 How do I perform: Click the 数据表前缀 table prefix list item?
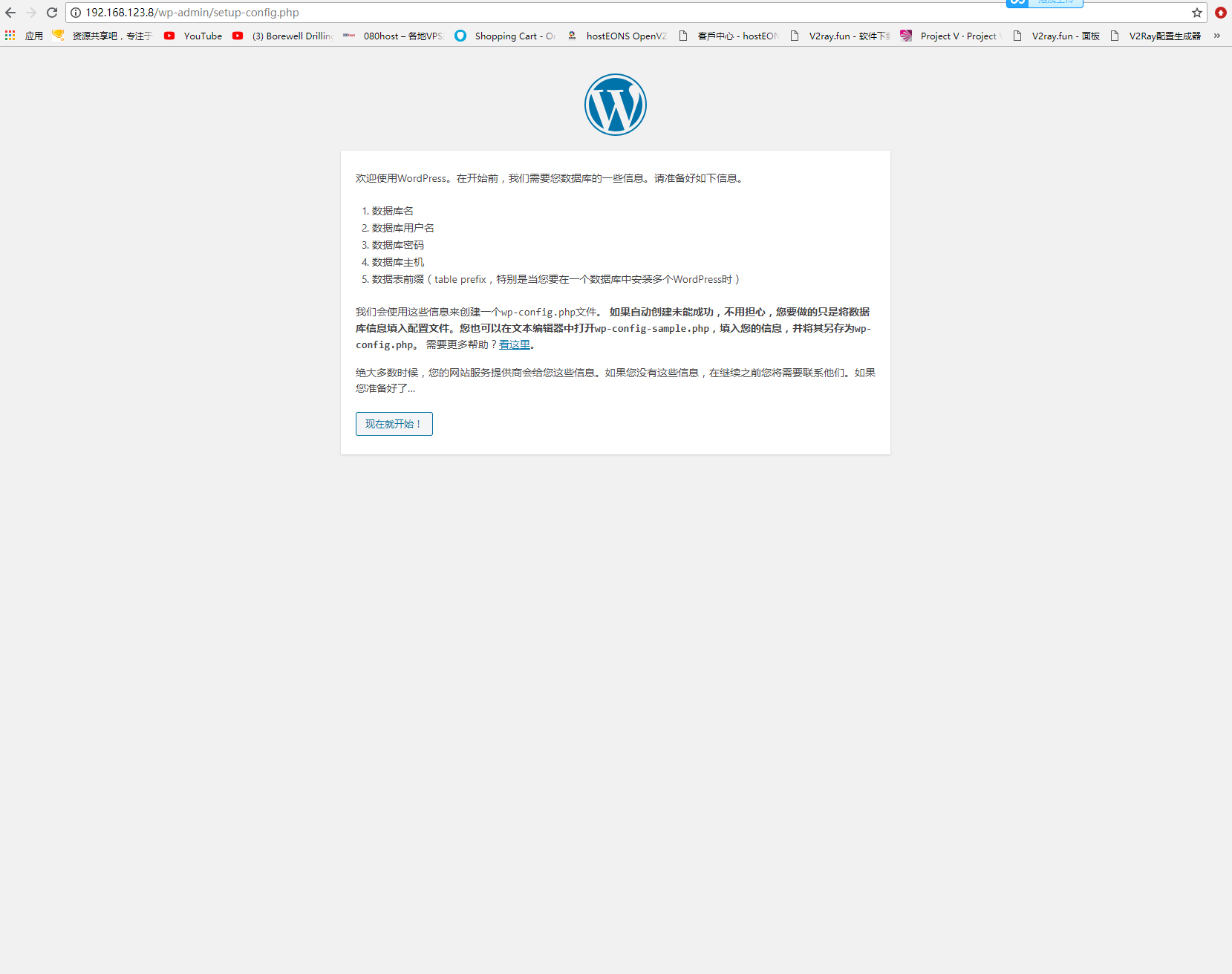pyautogui.click(x=556, y=279)
